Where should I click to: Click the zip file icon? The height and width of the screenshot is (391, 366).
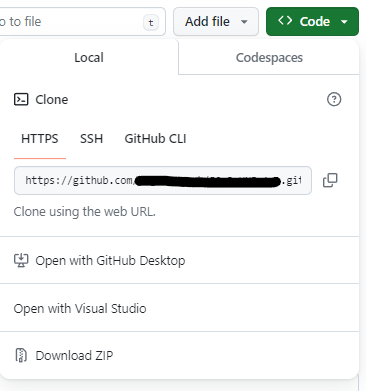pos(21,355)
